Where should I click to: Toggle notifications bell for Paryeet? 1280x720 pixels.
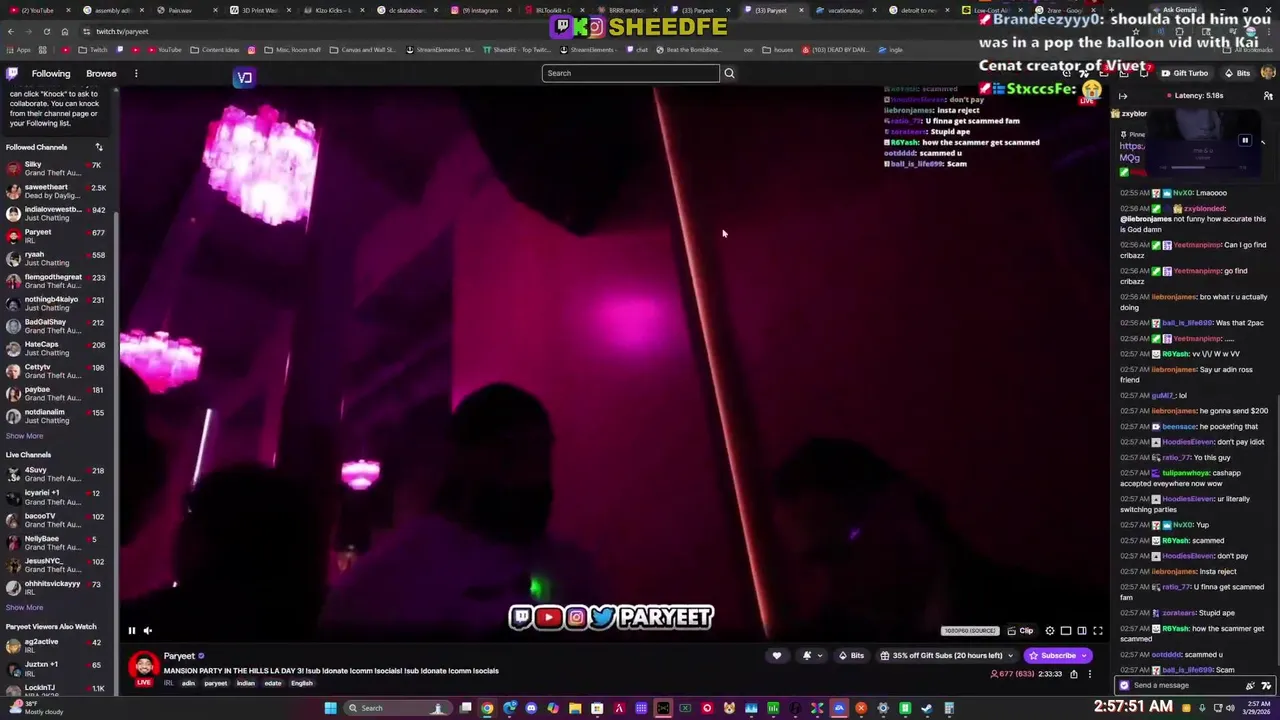pyautogui.click(x=806, y=656)
